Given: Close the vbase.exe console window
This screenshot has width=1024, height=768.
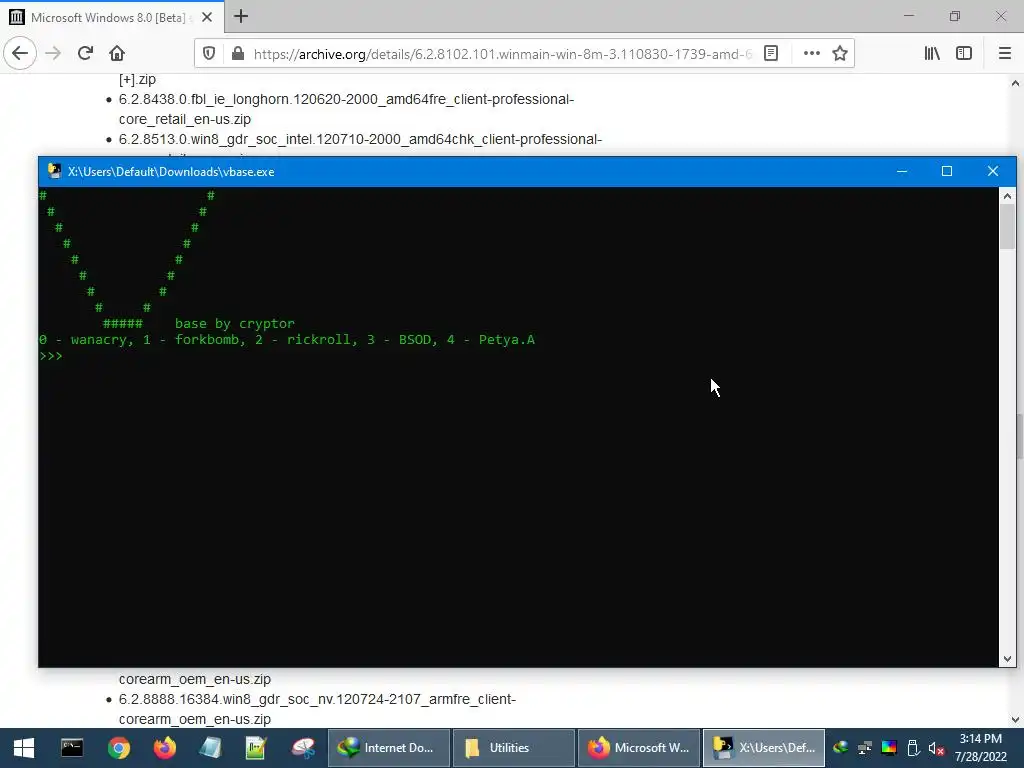Looking at the screenshot, I should click(993, 171).
